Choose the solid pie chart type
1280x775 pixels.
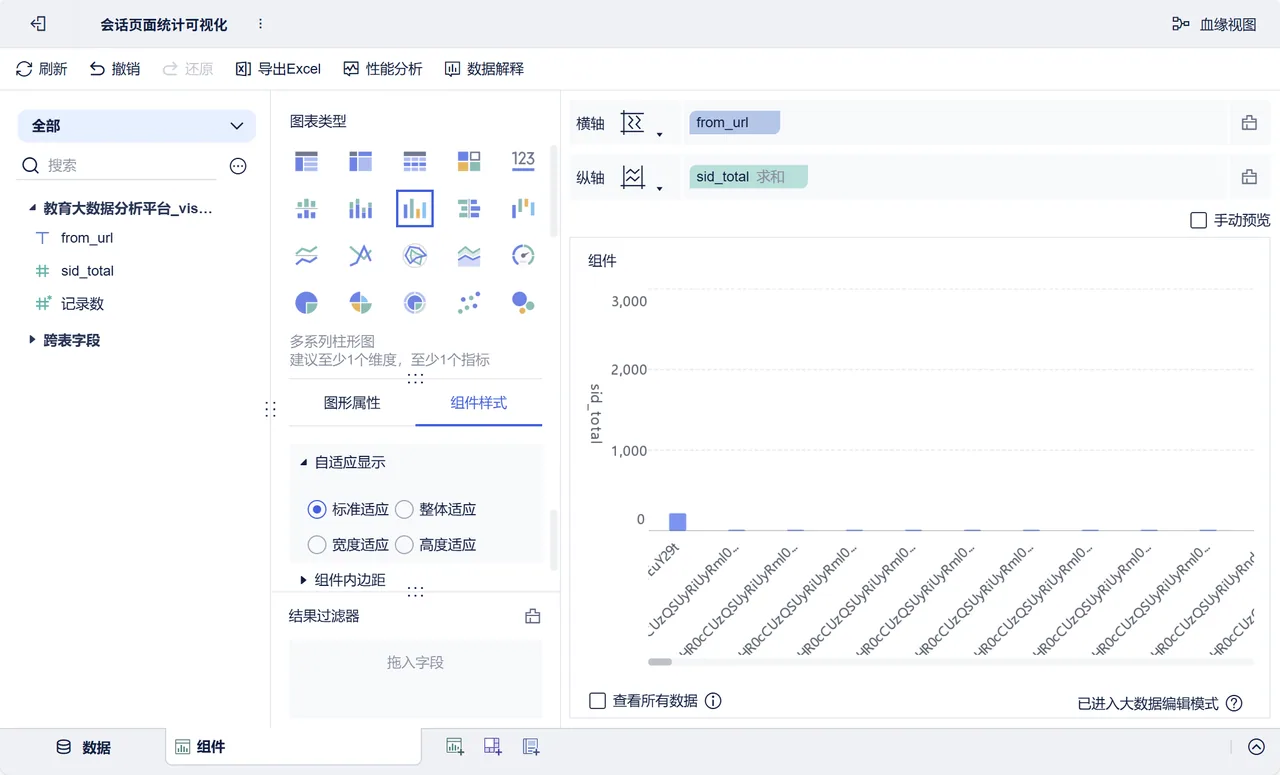(x=307, y=303)
